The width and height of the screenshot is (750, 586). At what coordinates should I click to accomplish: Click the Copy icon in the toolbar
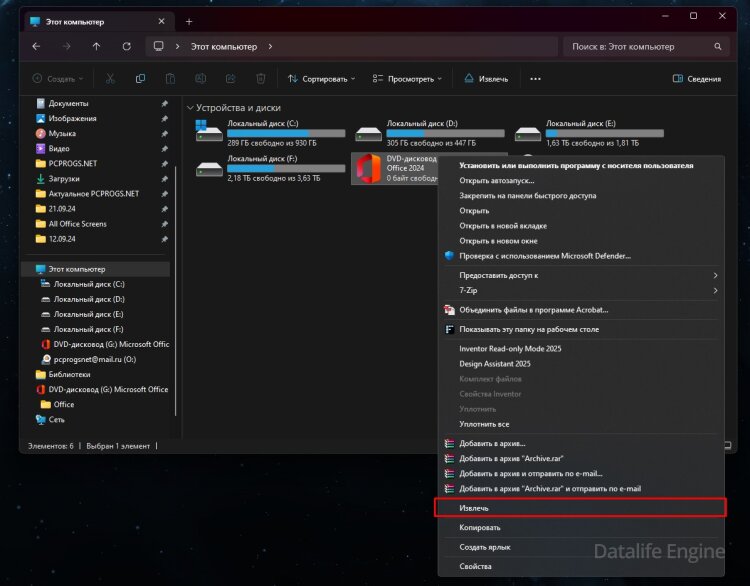coord(140,78)
